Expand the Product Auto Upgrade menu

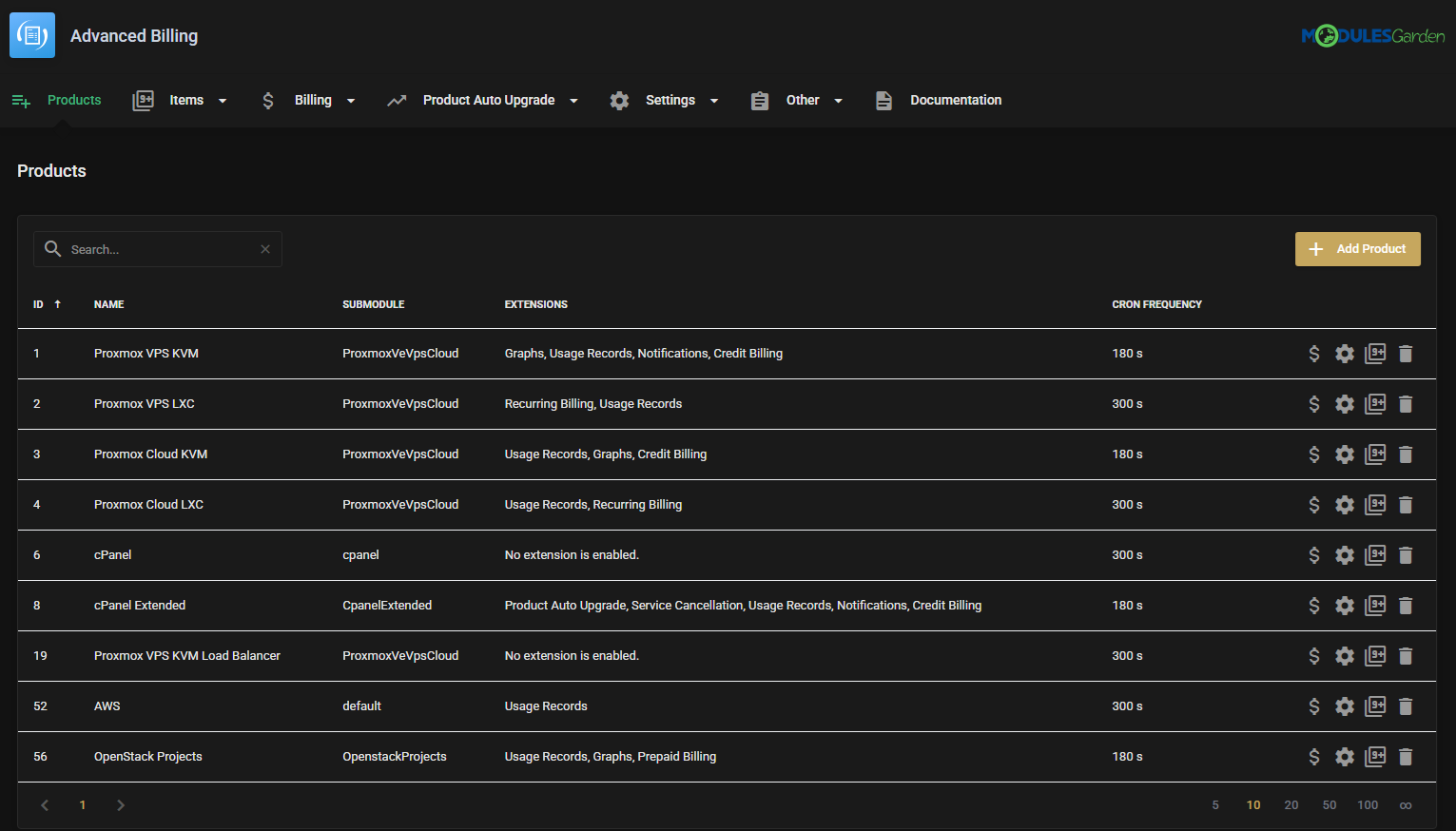click(x=482, y=100)
